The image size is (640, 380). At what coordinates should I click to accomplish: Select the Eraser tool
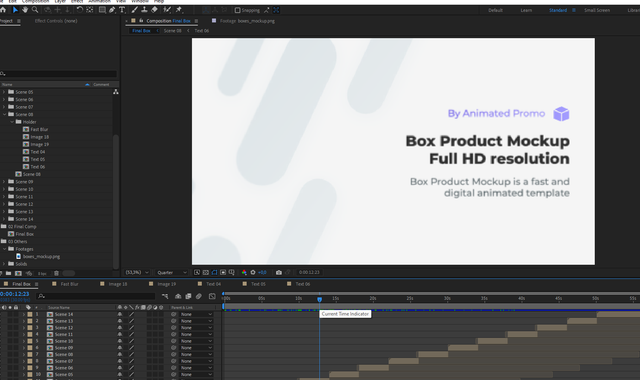[x=154, y=10]
